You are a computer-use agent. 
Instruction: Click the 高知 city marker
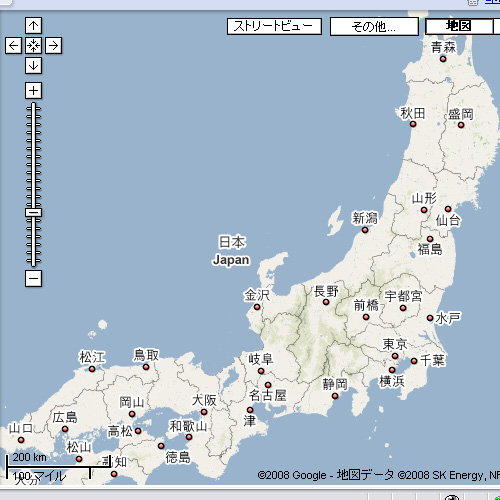click(114, 474)
